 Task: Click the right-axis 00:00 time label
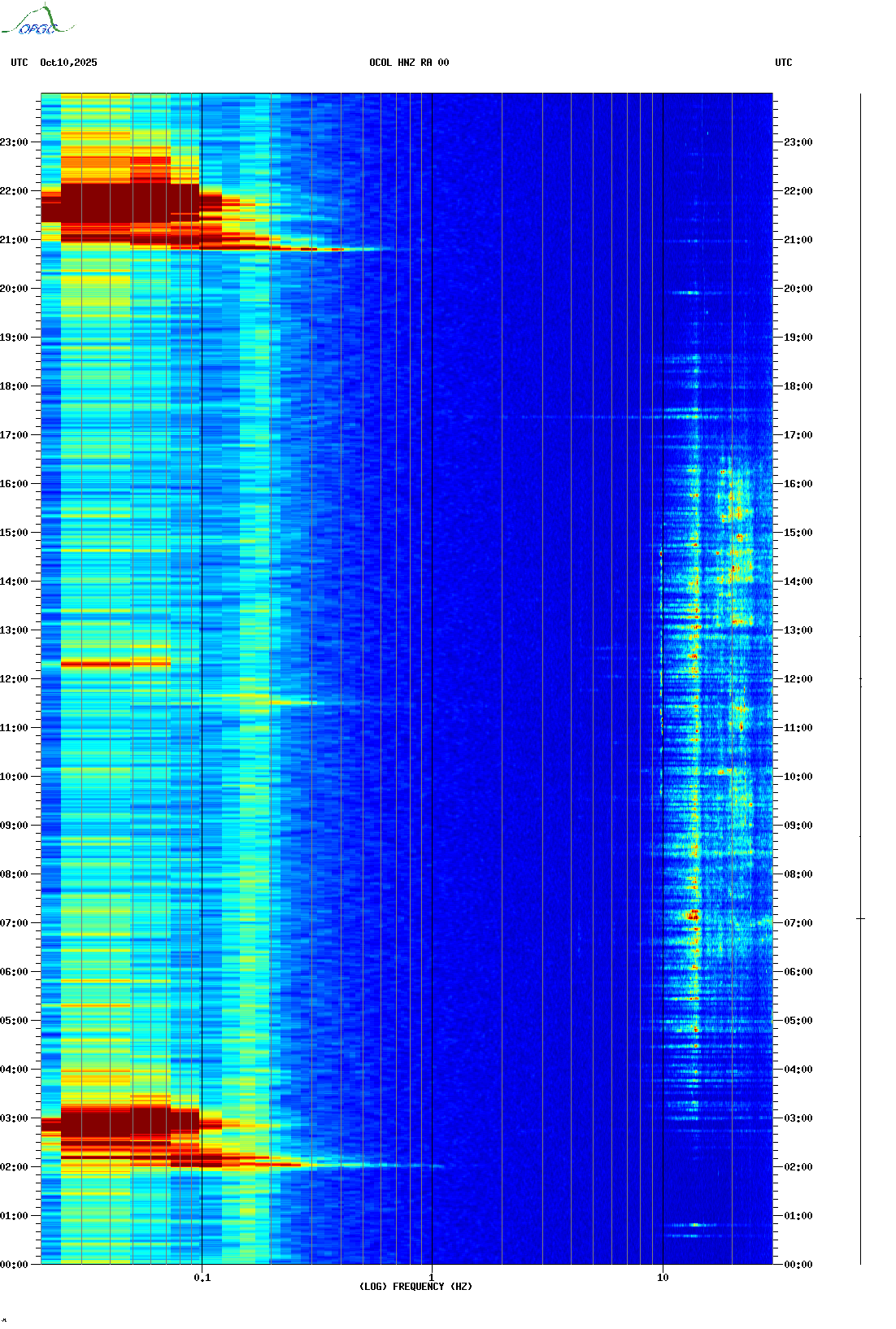(798, 1265)
